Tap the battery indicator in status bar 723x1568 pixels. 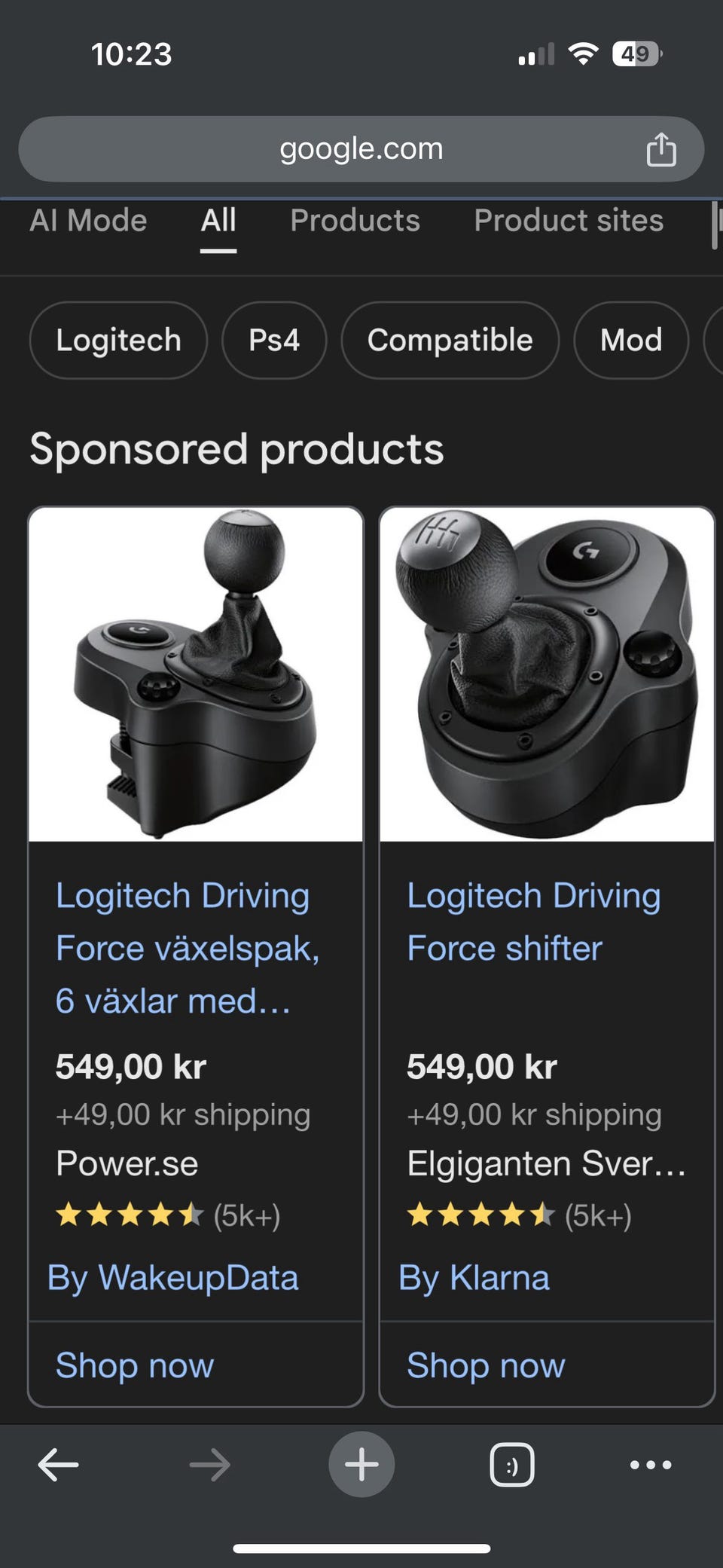point(637,54)
